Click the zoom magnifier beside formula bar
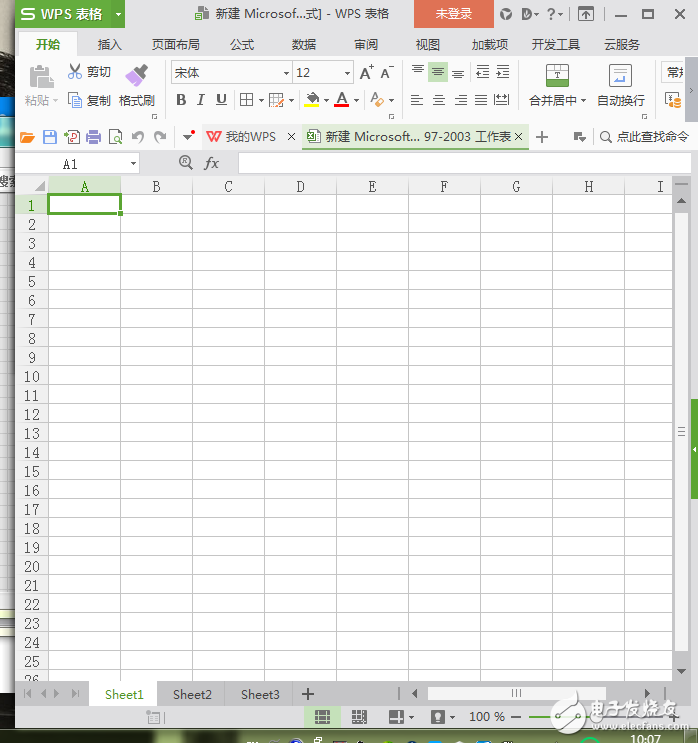The height and width of the screenshot is (743, 698). [186, 163]
